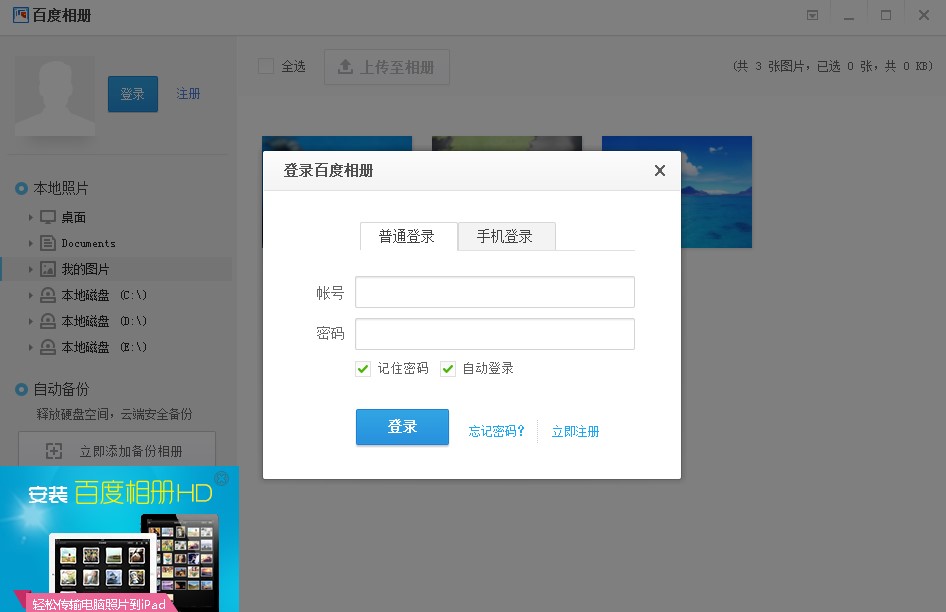Click the 我的图片 picture icon

point(48,269)
